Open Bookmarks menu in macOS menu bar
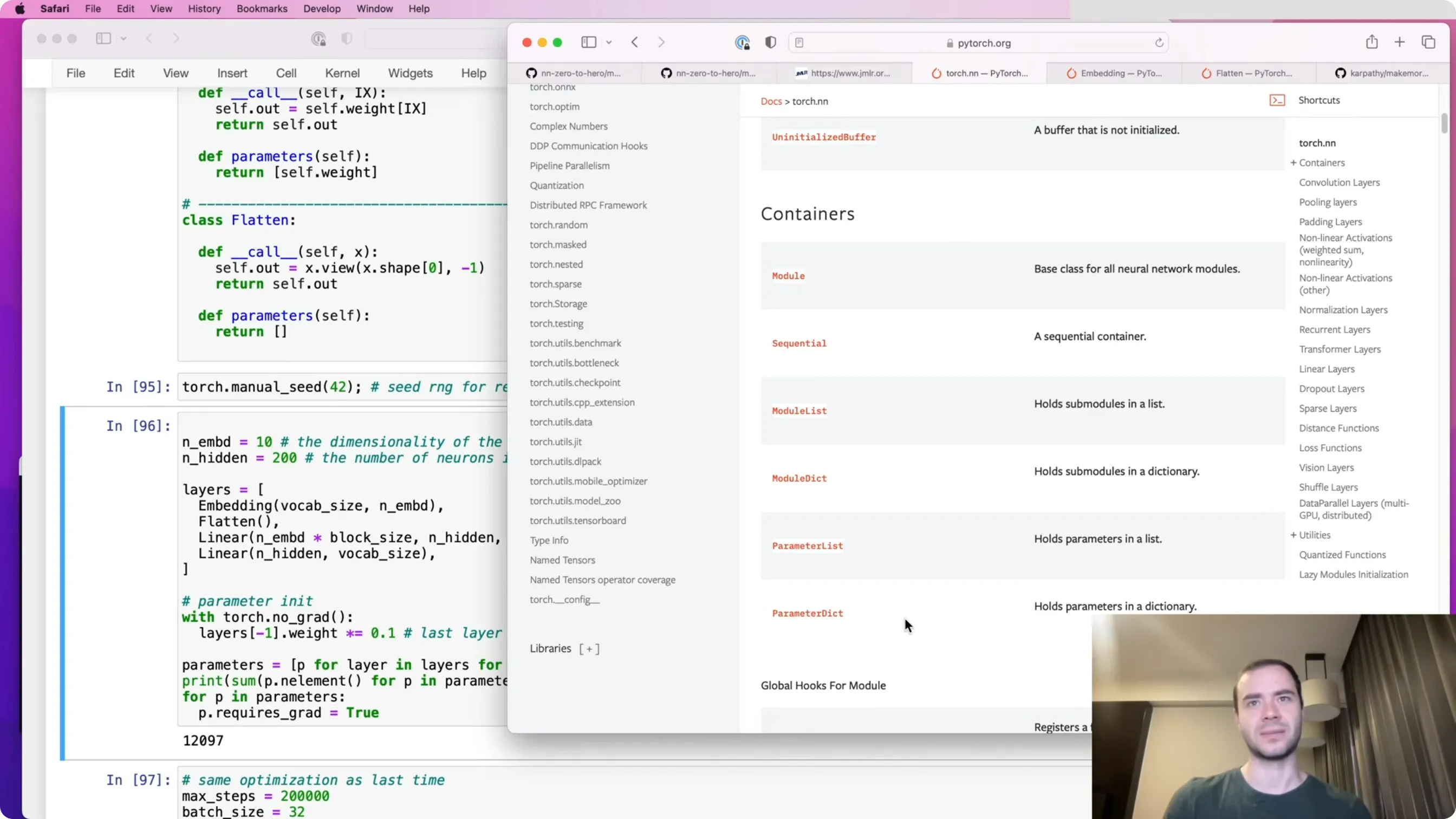This screenshot has width=1456, height=819. (262, 9)
